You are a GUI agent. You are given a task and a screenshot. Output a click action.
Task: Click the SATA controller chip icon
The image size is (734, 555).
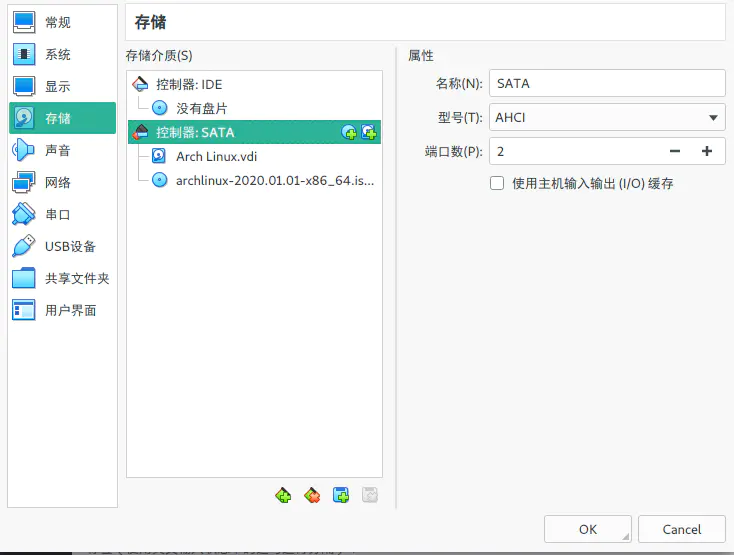pyautogui.click(x=140, y=132)
